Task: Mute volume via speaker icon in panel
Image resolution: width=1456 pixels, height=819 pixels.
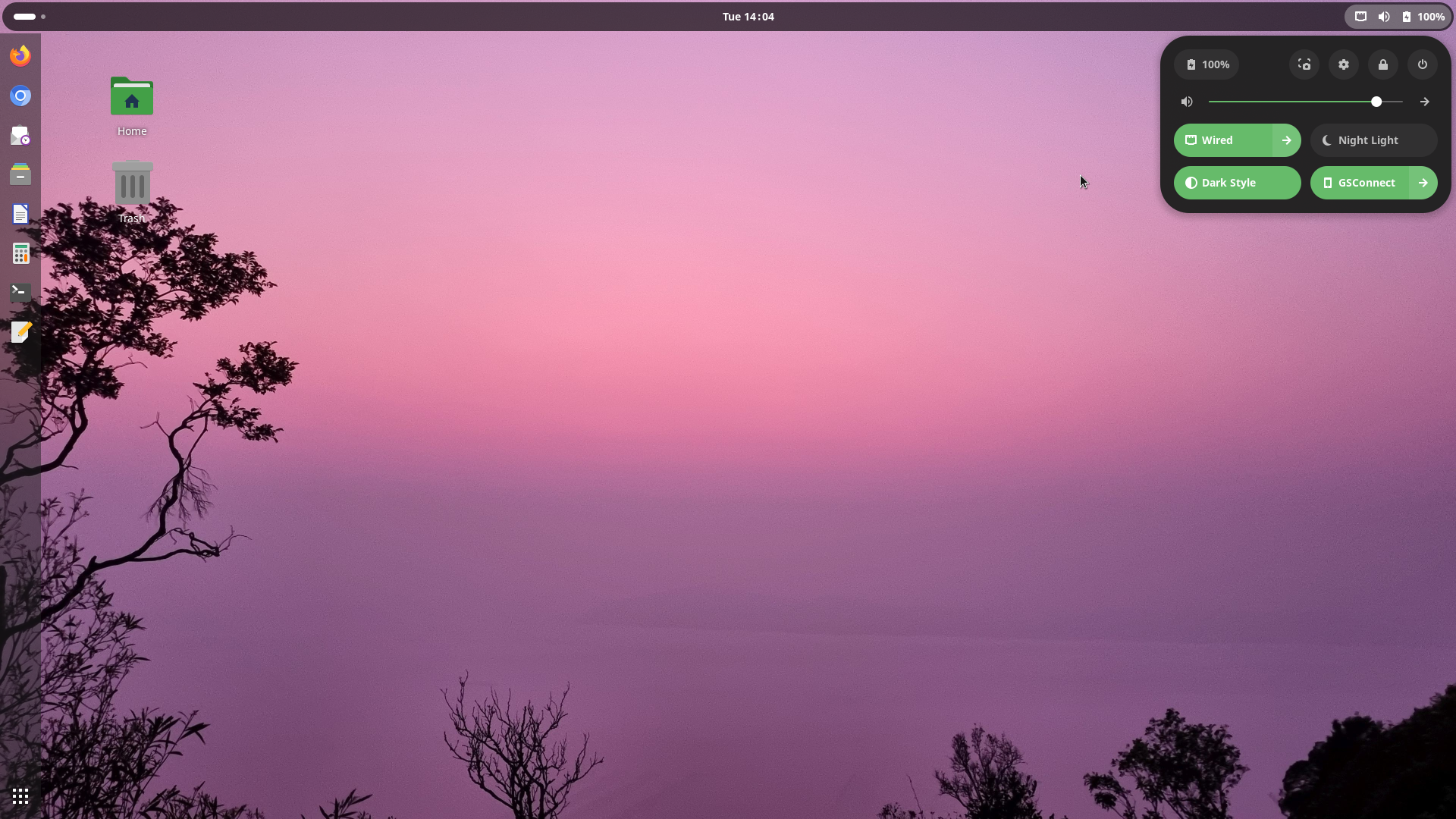Action: (1188, 102)
